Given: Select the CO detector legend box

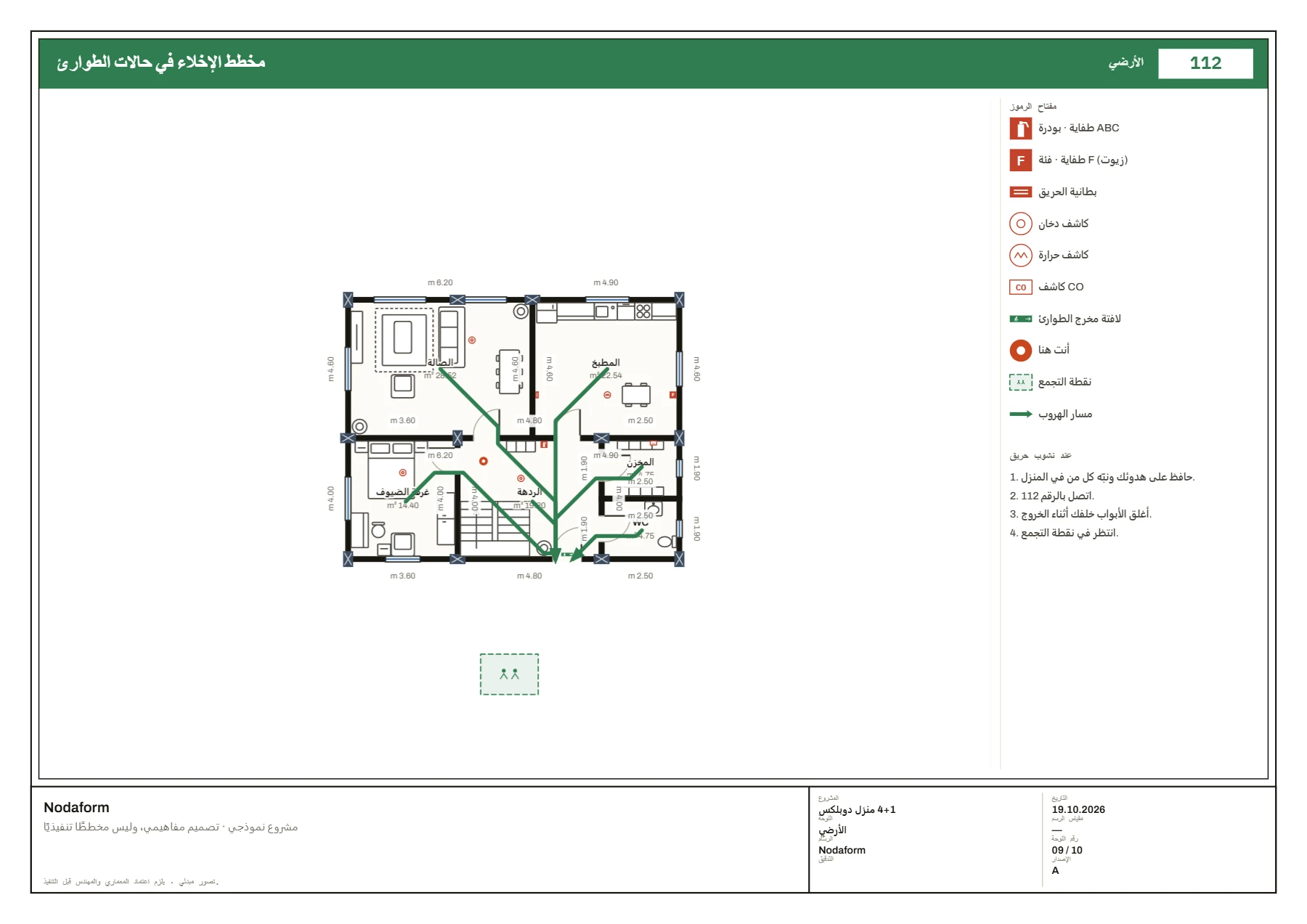Looking at the screenshot, I should pyautogui.click(x=1020, y=287).
